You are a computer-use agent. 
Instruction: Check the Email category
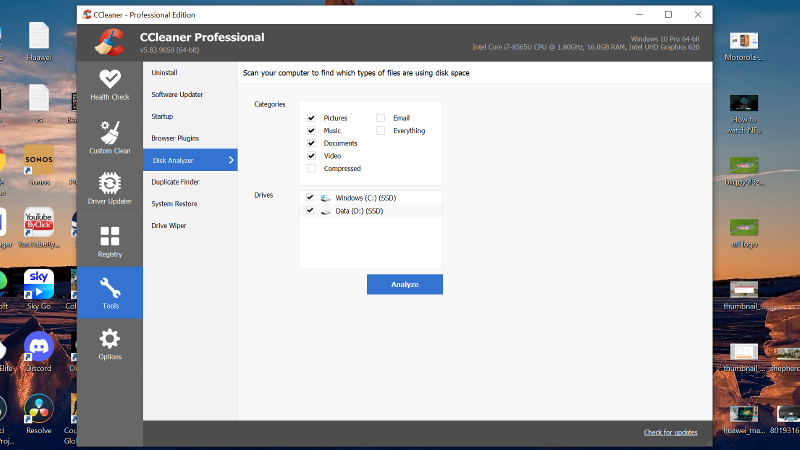click(x=381, y=118)
